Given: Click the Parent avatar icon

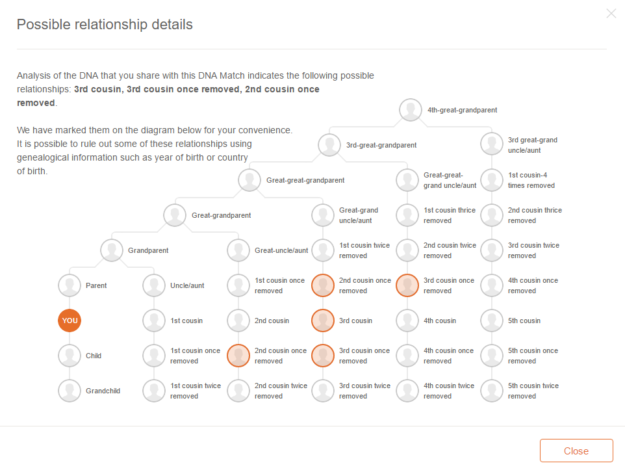Looking at the screenshot, I should 69,285.
